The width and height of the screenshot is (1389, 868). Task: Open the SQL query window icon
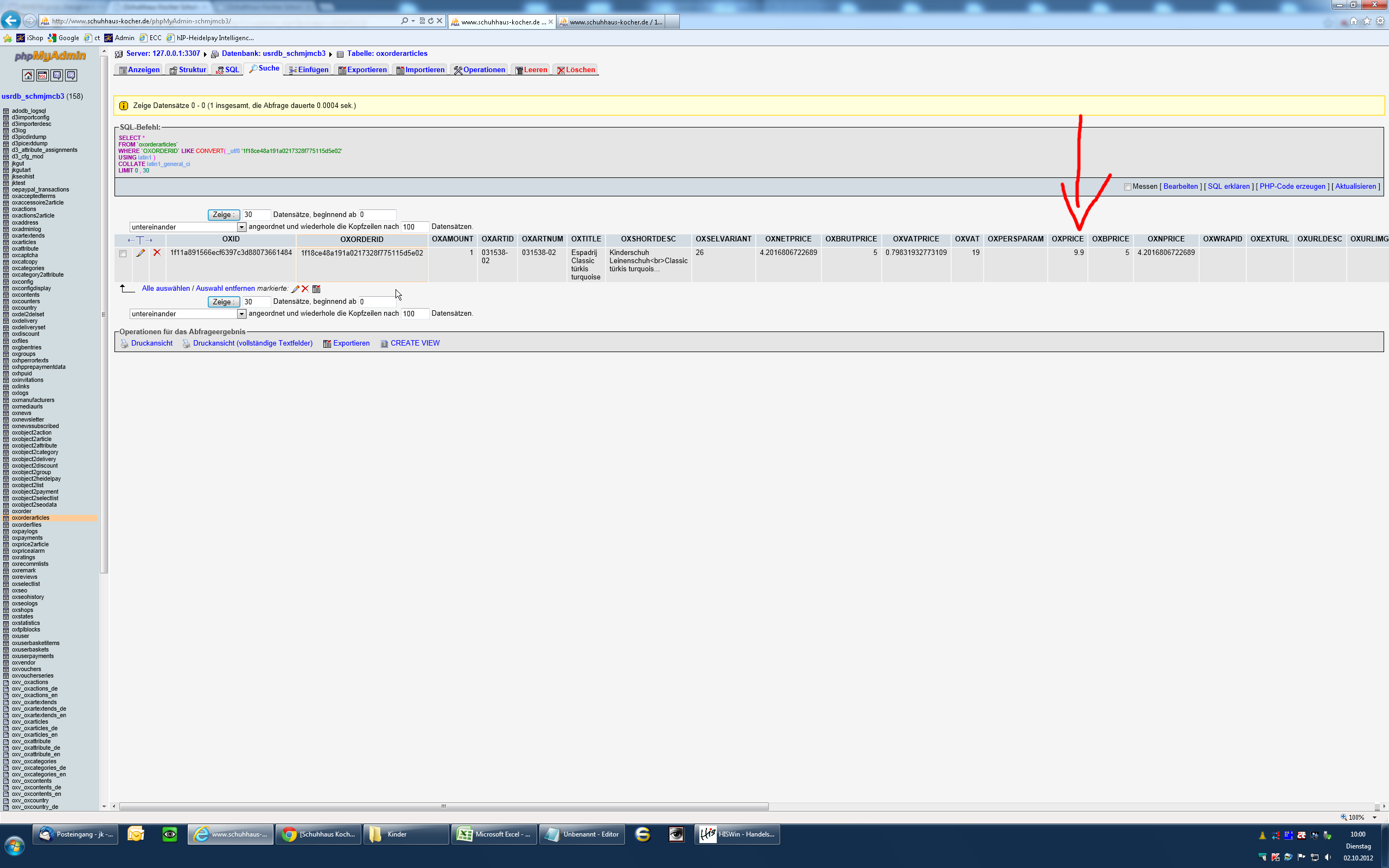42,75
